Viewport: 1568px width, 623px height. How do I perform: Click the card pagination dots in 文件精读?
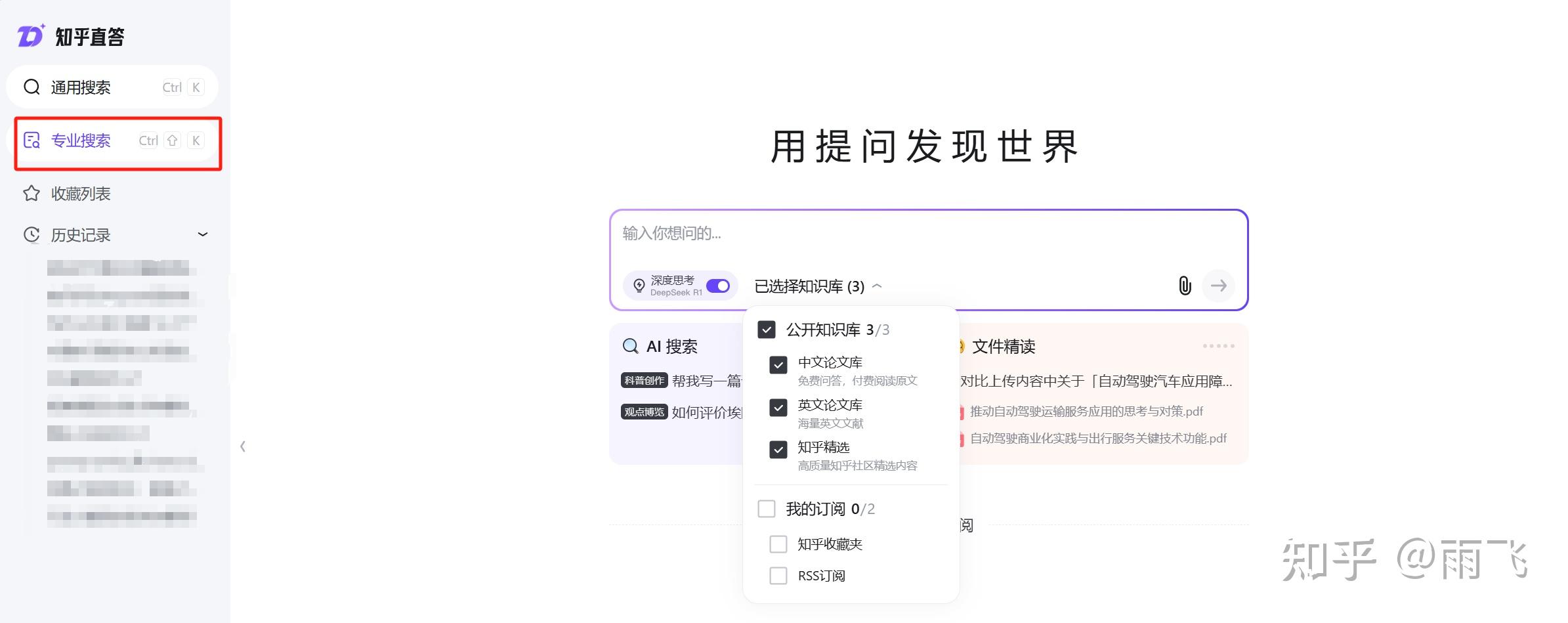pos(1218,346)
